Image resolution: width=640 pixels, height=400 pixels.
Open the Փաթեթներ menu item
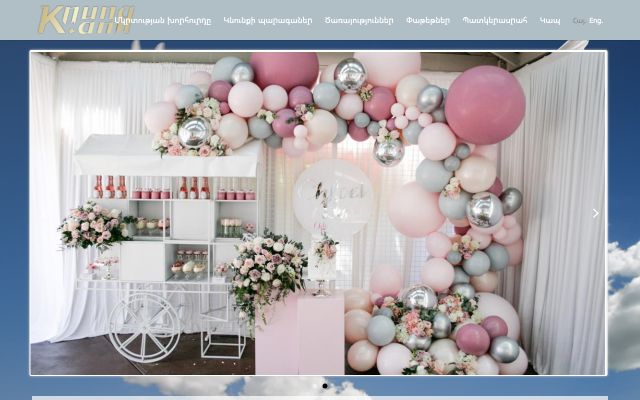pyautogui.click(x=428, y=20)
